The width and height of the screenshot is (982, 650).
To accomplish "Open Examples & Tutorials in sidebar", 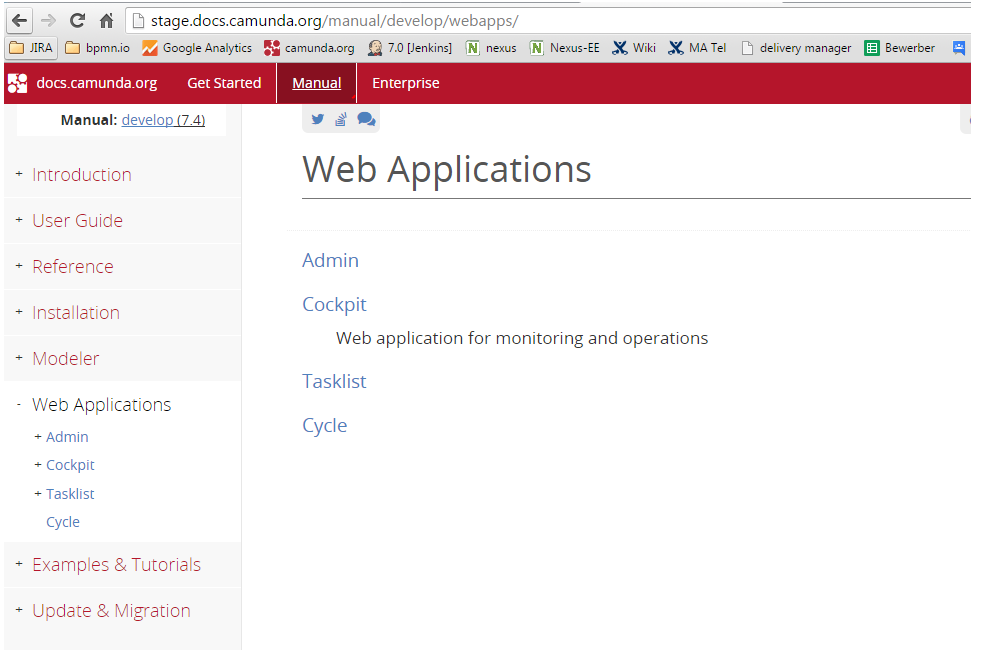I will (x=116, y=564).
